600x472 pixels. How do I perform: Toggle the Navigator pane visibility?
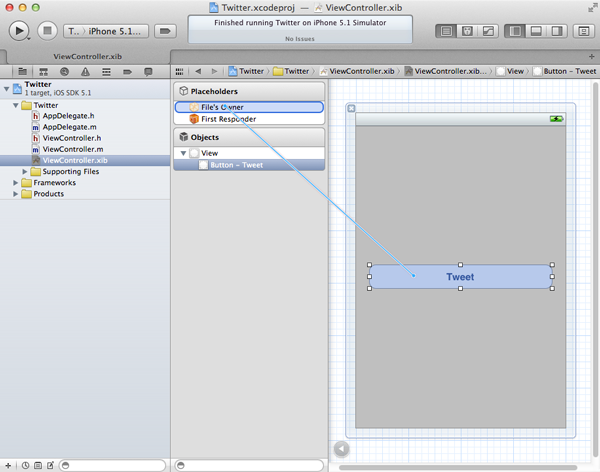[515, 31]
